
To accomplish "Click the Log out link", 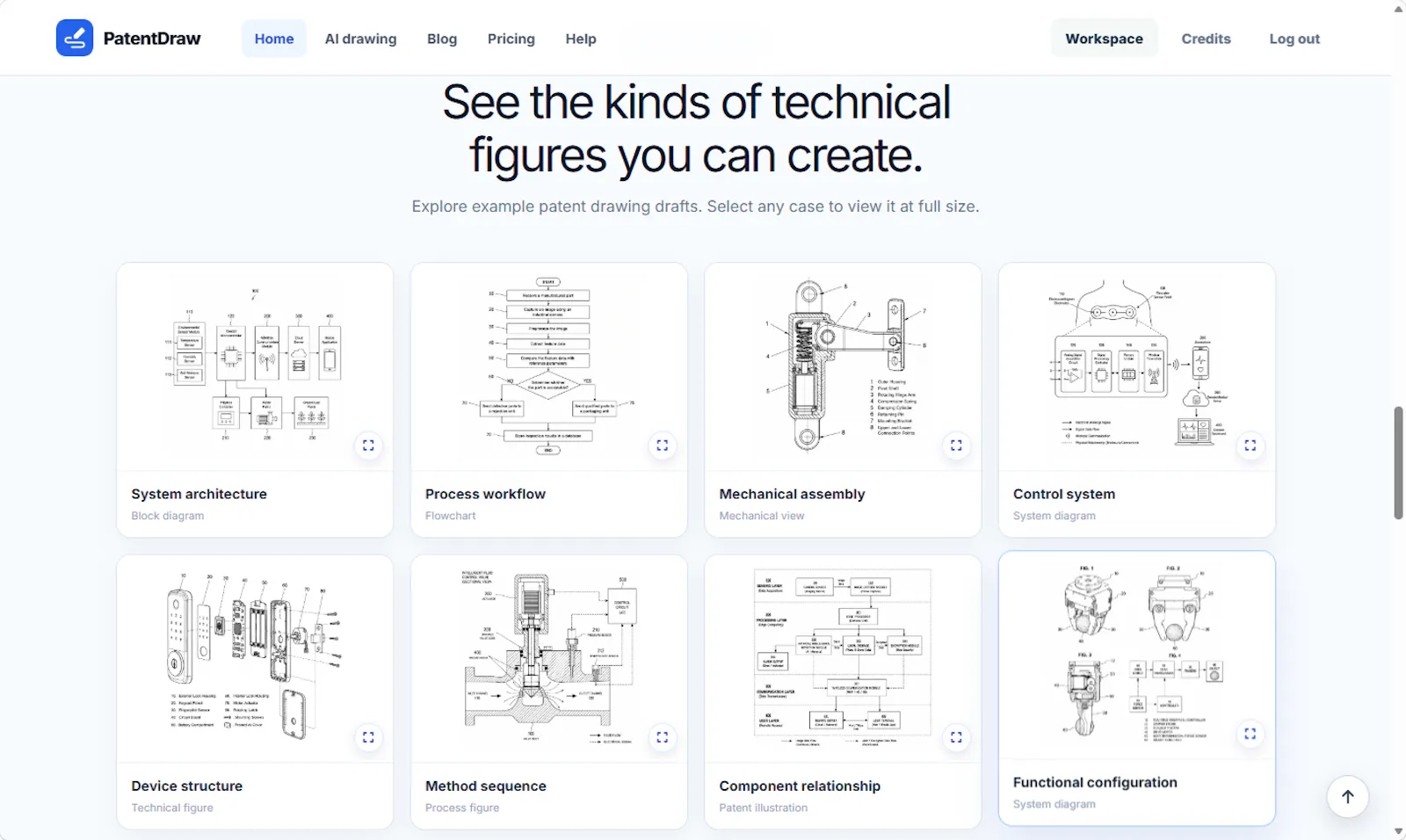I will tap(1294, 39).
